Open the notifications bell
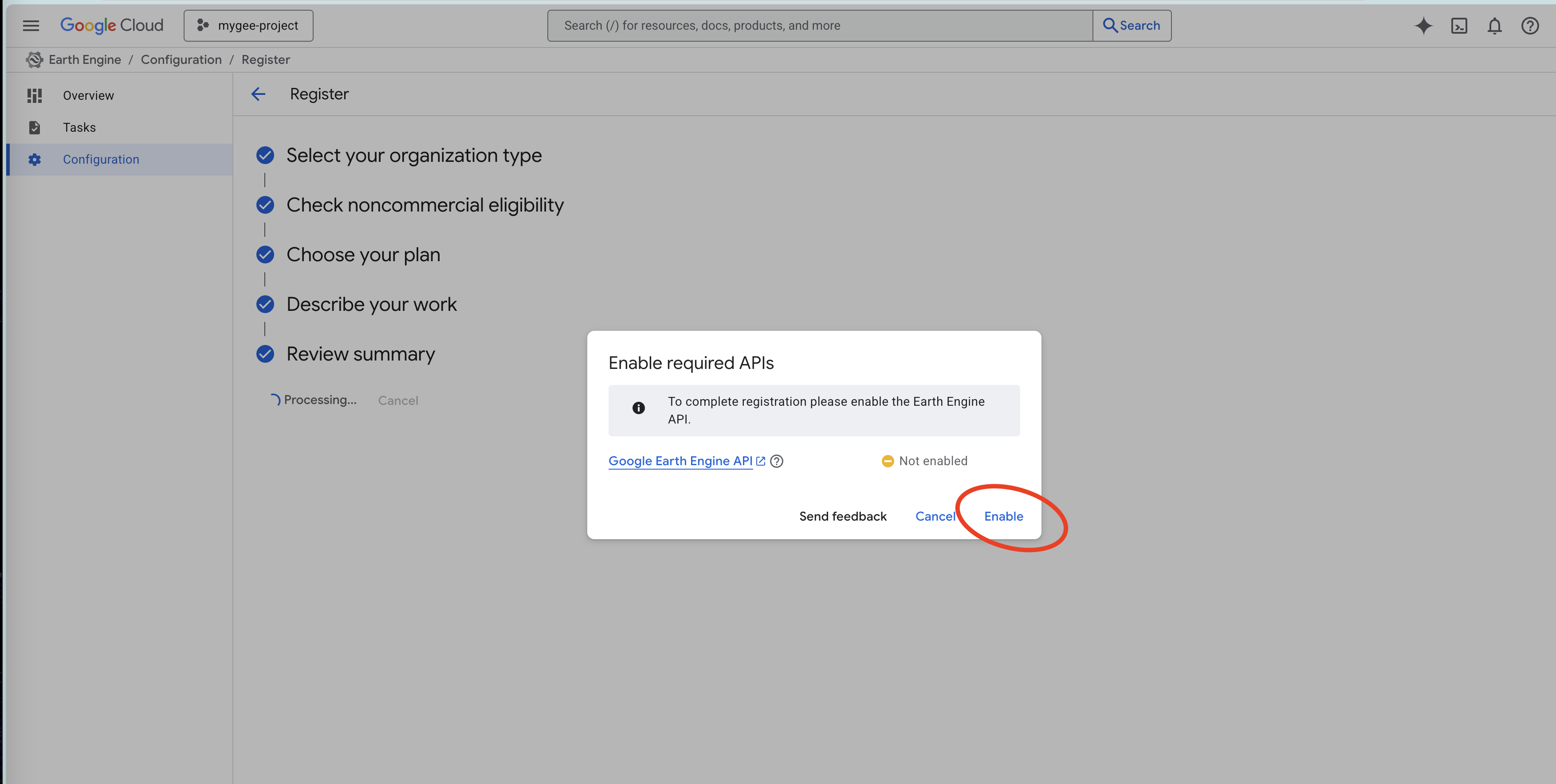1556x784 pixels. [x=1494, y=25]
